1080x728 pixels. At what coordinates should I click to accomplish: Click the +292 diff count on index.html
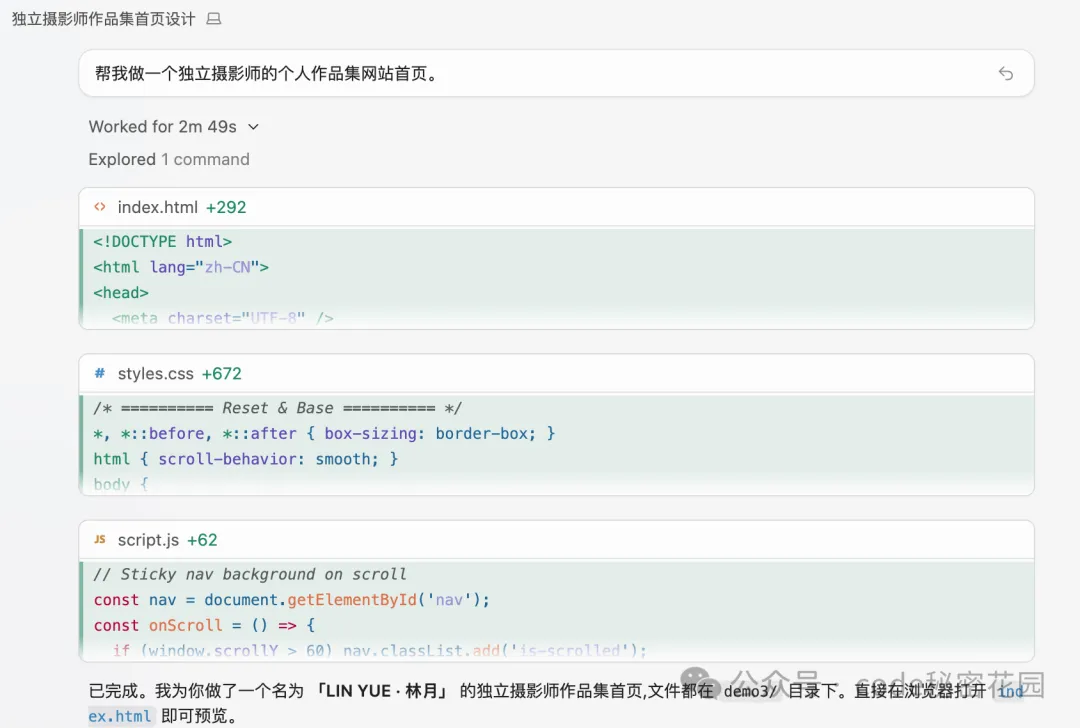point(226,207)
